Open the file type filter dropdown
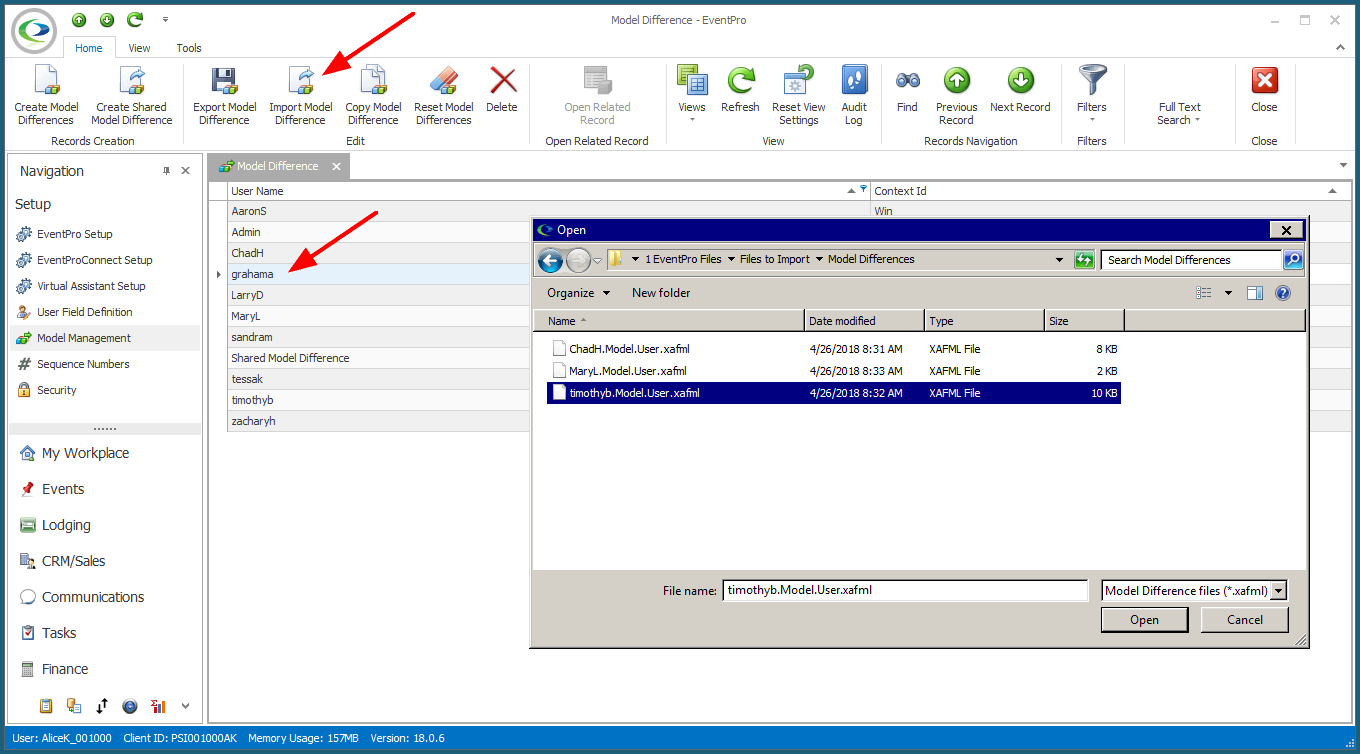Screen dimensions: 1360x754 click(1279, 591)
